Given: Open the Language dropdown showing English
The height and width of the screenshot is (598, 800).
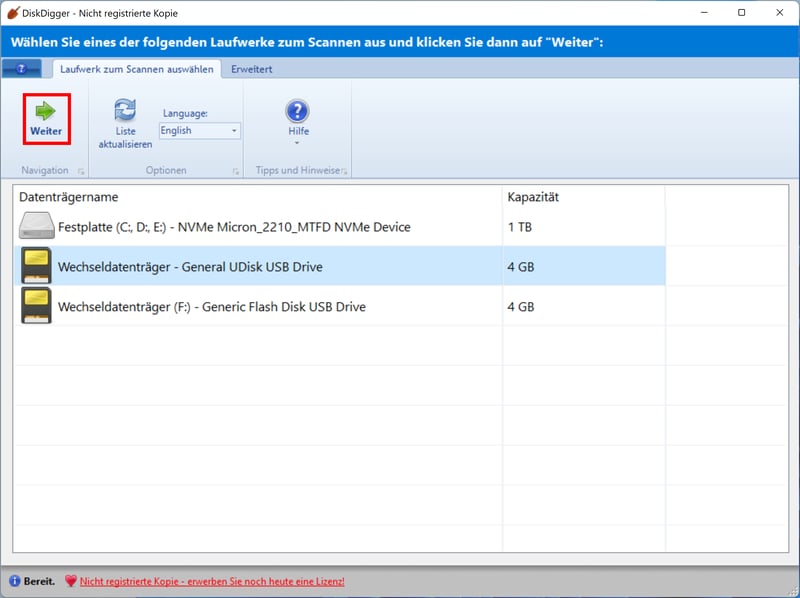Looking at the screenshot, I should (200, 131).
